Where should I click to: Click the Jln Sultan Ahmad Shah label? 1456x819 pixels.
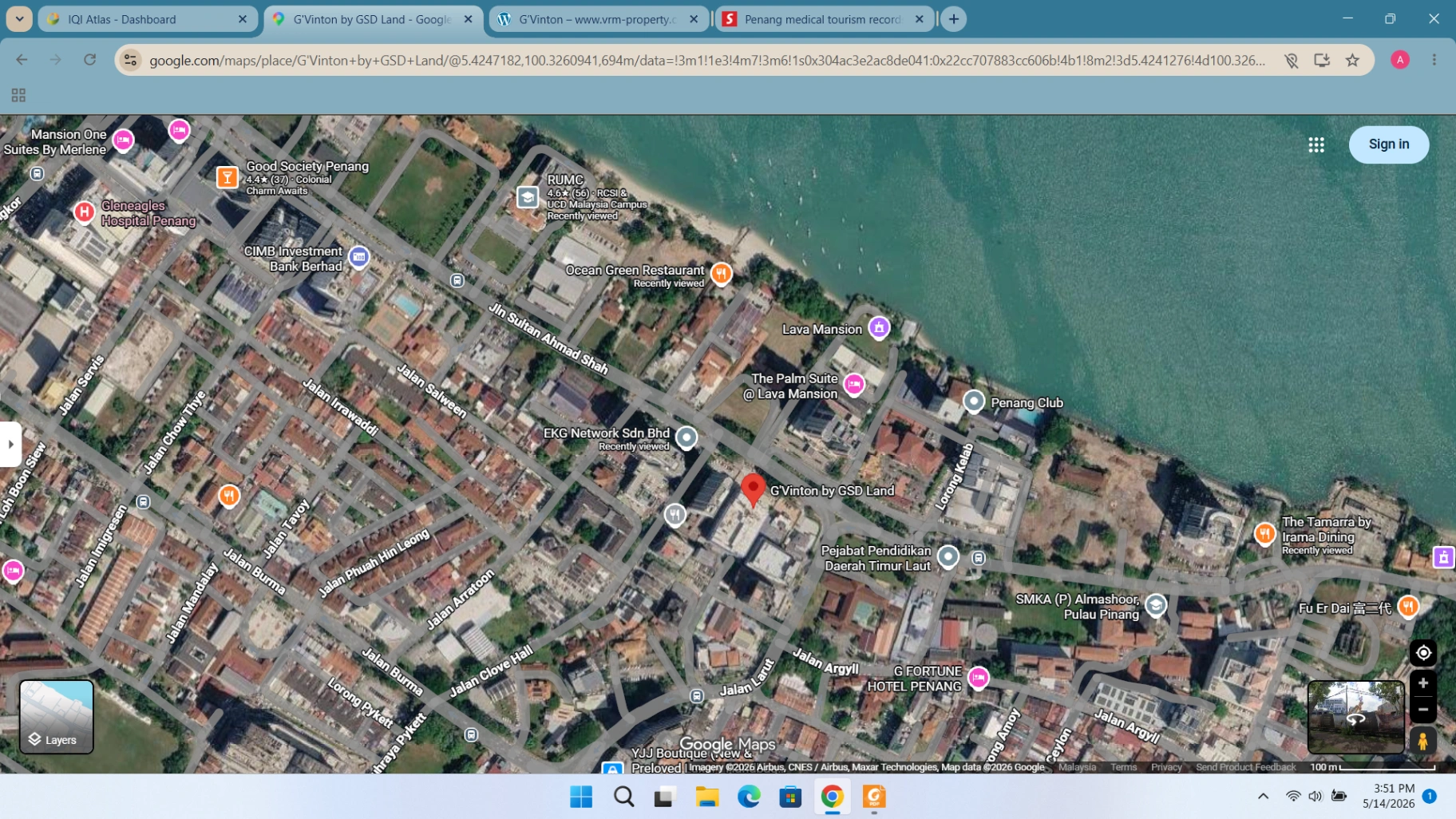(548, 338)
